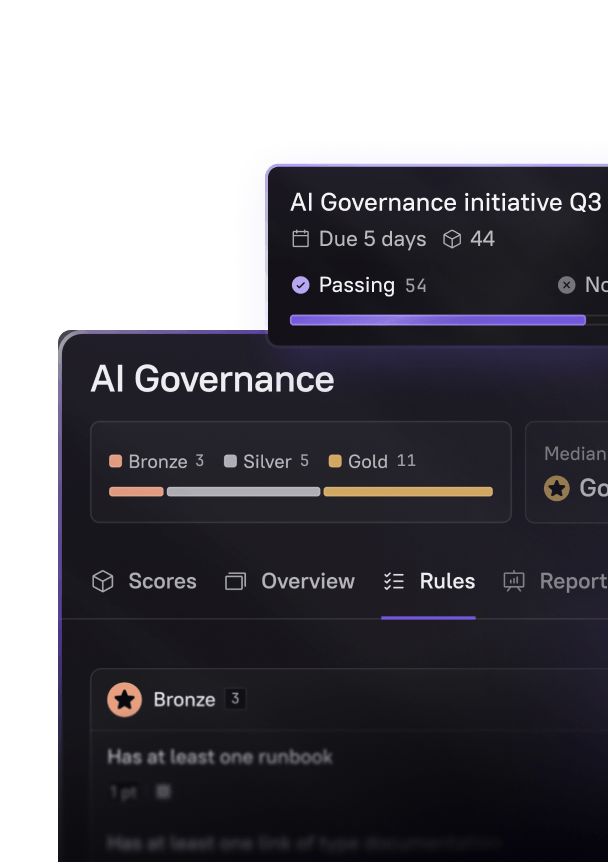Viewport: 608px width, 862px height.
Task: Click the Bronze rules count badge
Action: coord(235,699)
